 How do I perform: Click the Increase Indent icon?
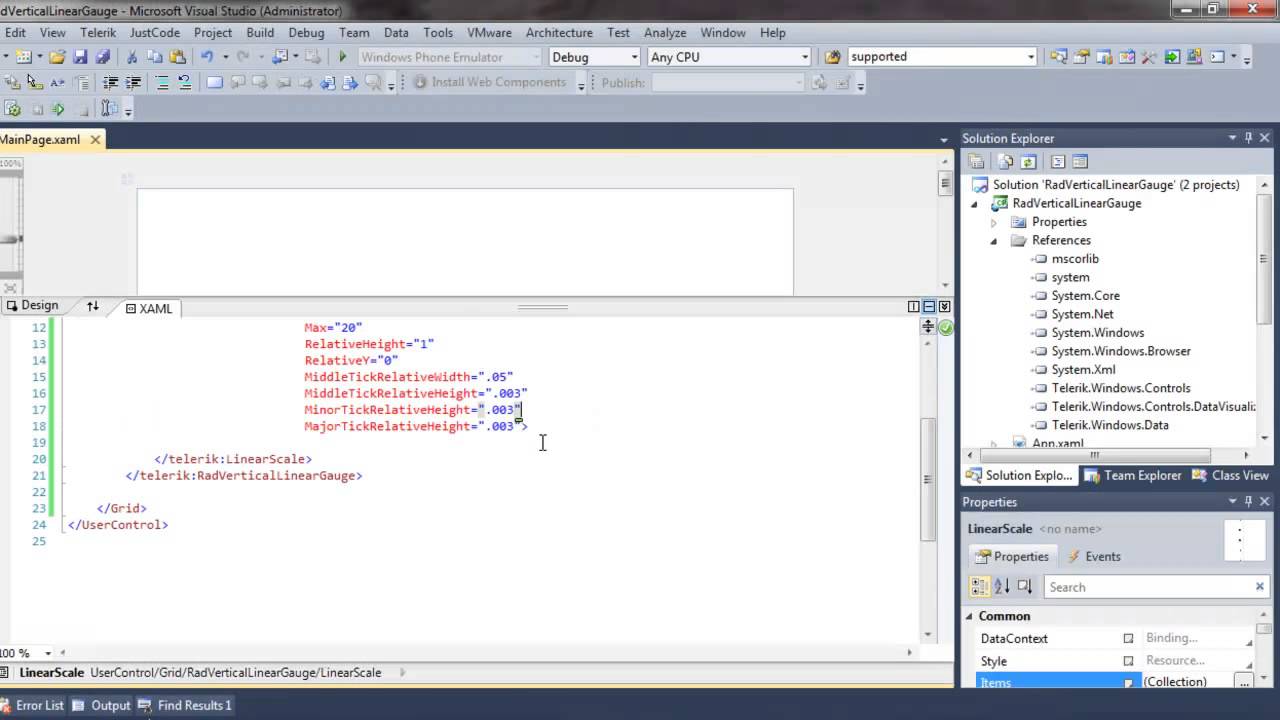click(x=133, y=82)
